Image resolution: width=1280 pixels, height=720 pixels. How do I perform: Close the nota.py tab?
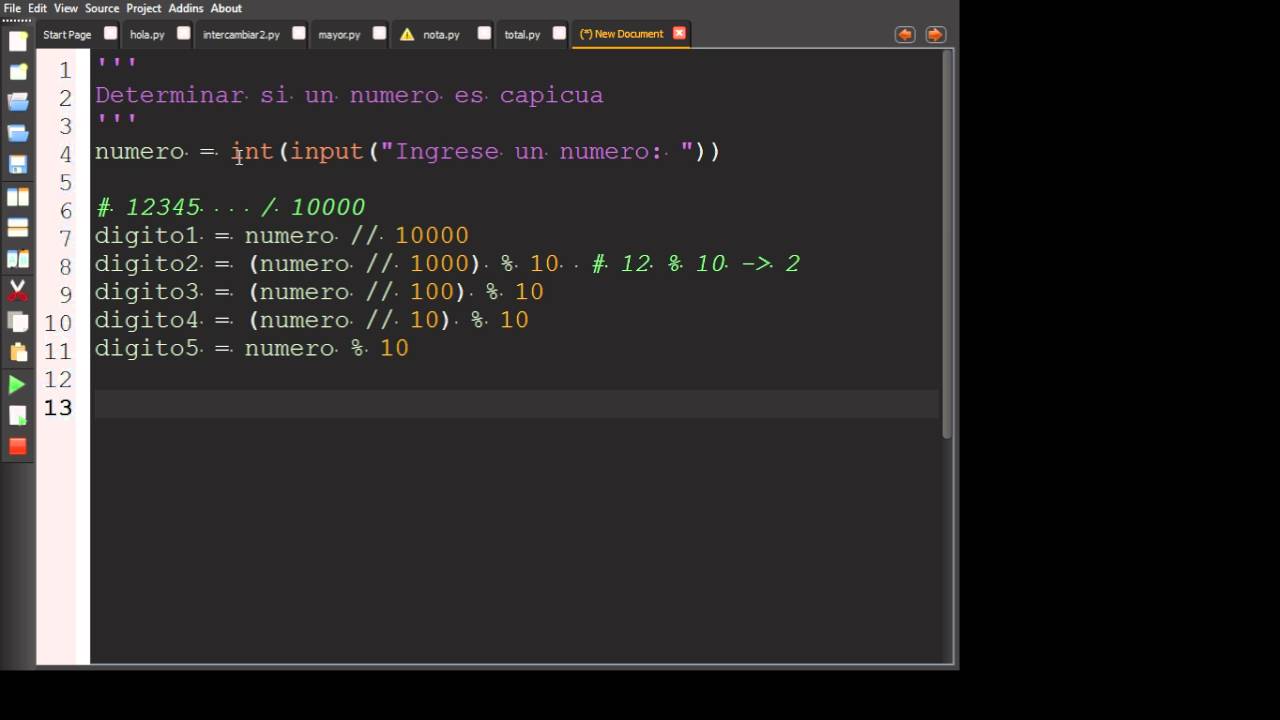click(x=484, y=33)
